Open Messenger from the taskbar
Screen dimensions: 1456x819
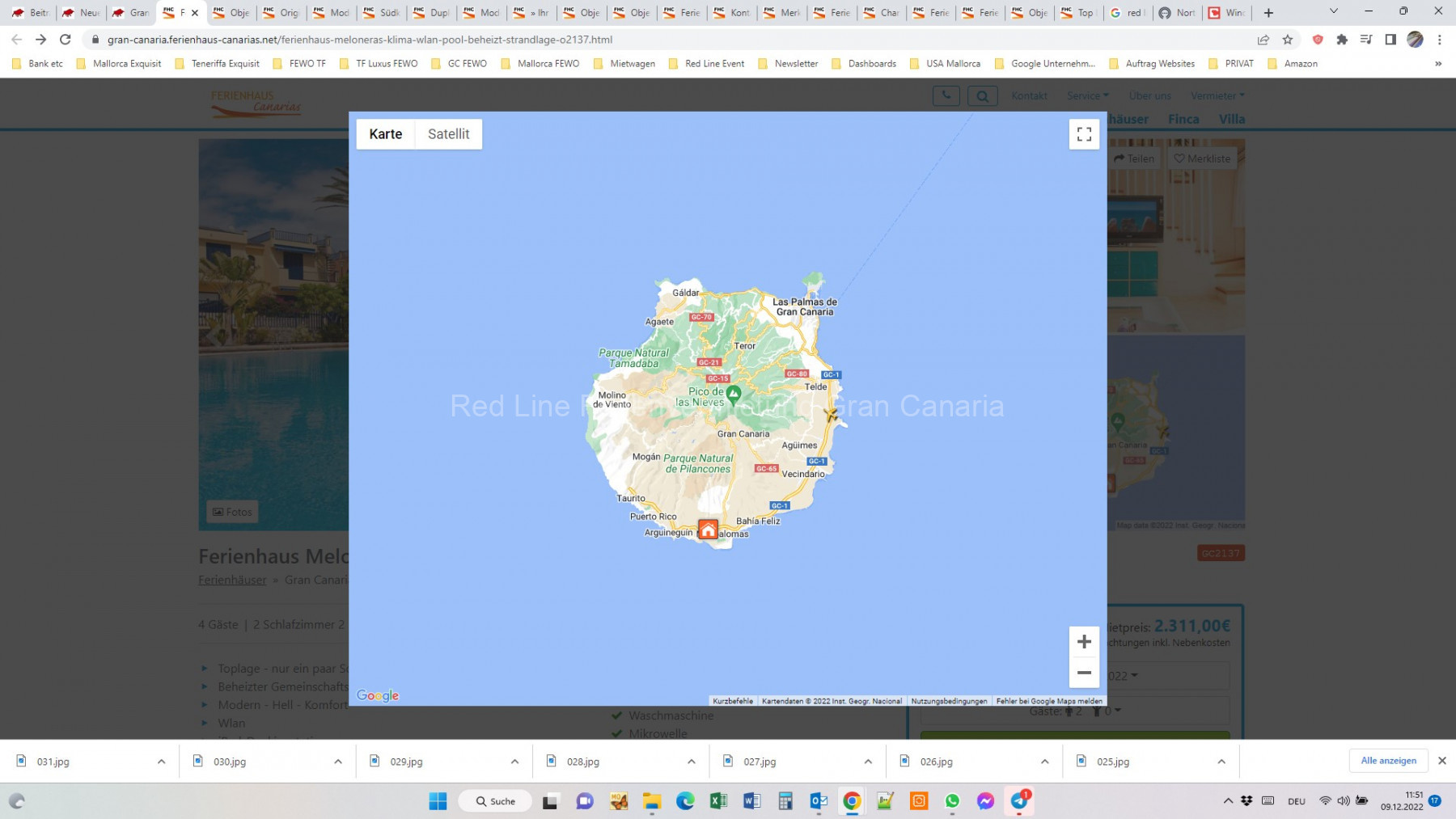click(x=985, y=801)
